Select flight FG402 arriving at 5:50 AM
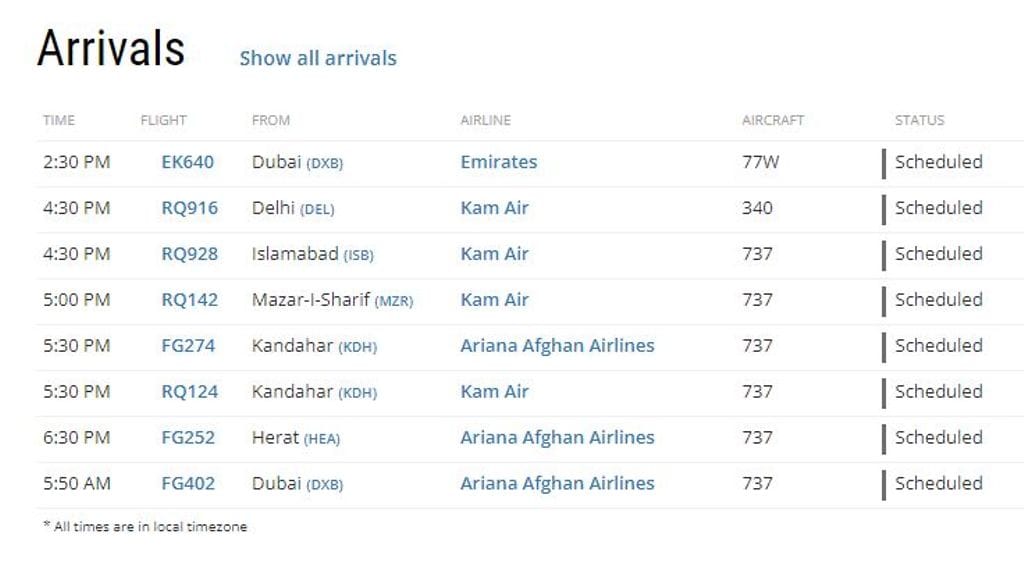Viewport: 1024px width, 576px height. [x=186, y=483]
